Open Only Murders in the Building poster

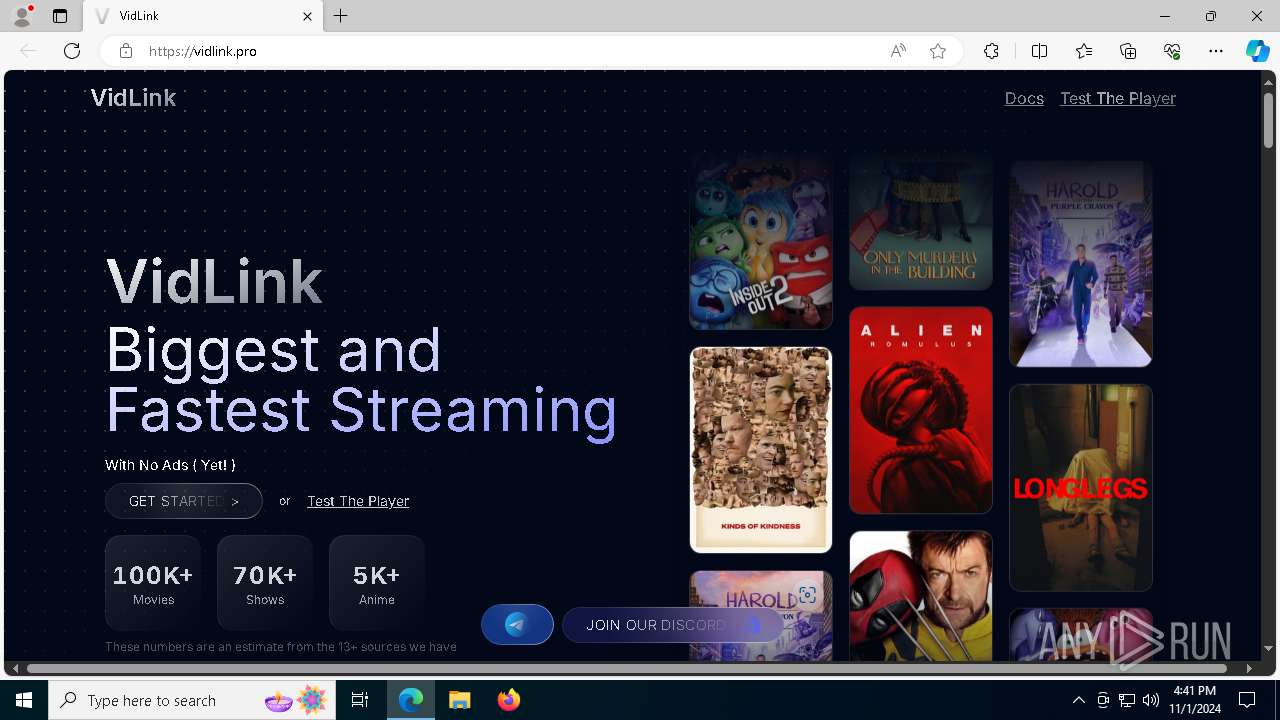tap(921, 221)
